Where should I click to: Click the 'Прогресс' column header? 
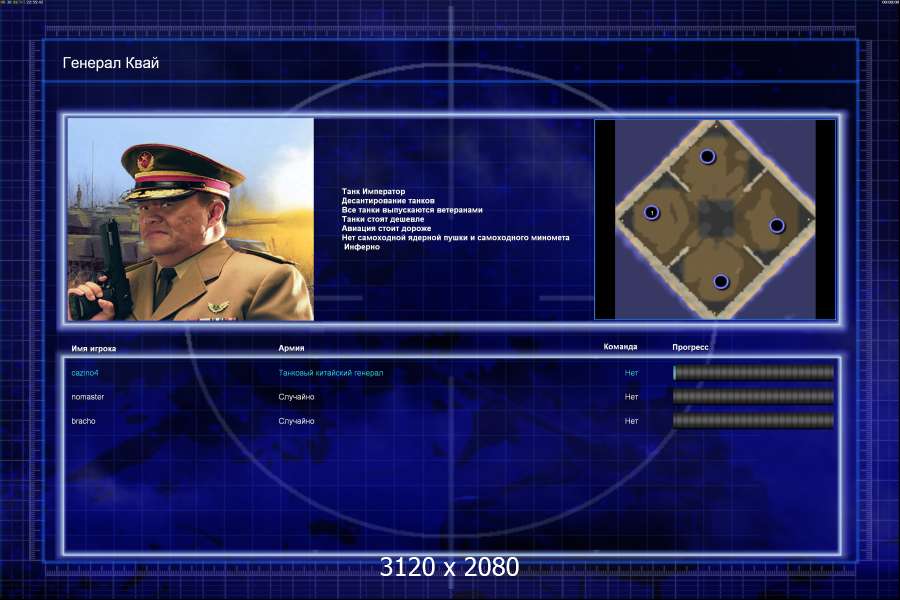coord(690,347)
